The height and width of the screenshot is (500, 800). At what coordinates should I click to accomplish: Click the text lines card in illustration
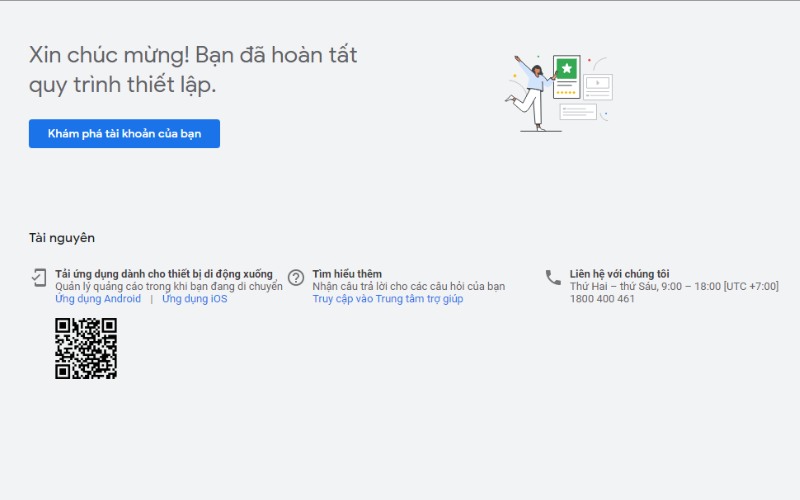577,112
